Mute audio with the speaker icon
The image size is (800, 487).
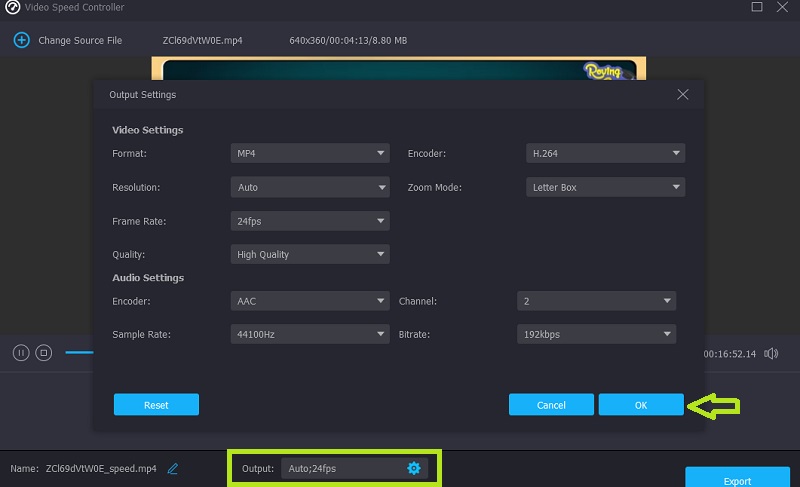[x=771, y=353]
